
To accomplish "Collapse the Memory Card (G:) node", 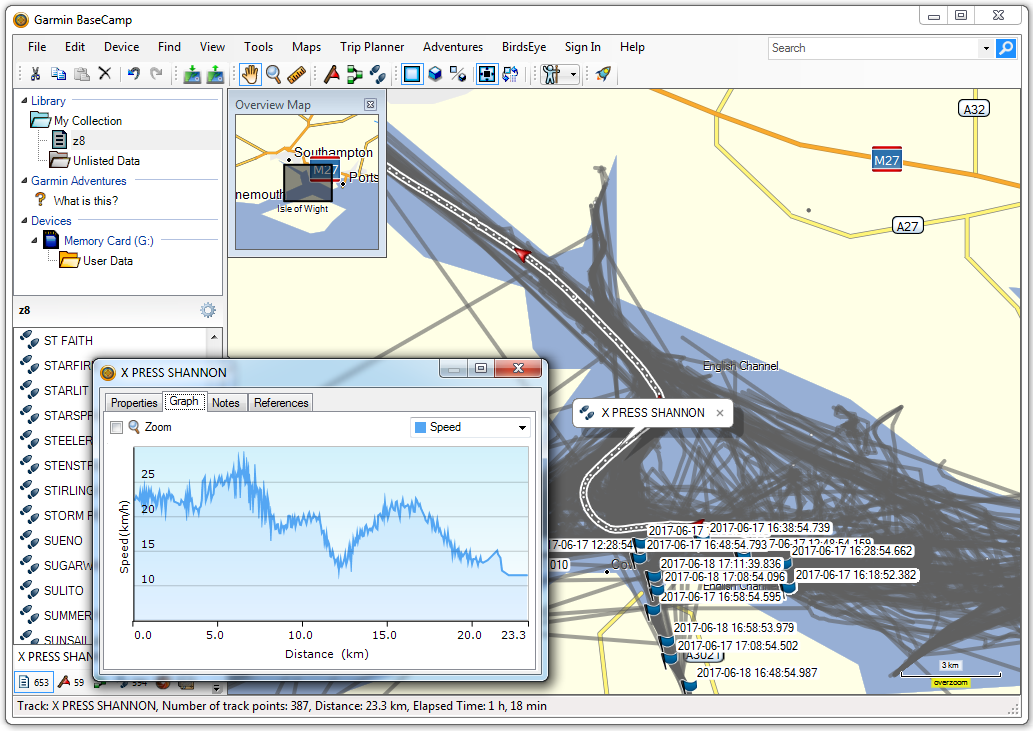I will pyautogui.click(x=34, y=240).
